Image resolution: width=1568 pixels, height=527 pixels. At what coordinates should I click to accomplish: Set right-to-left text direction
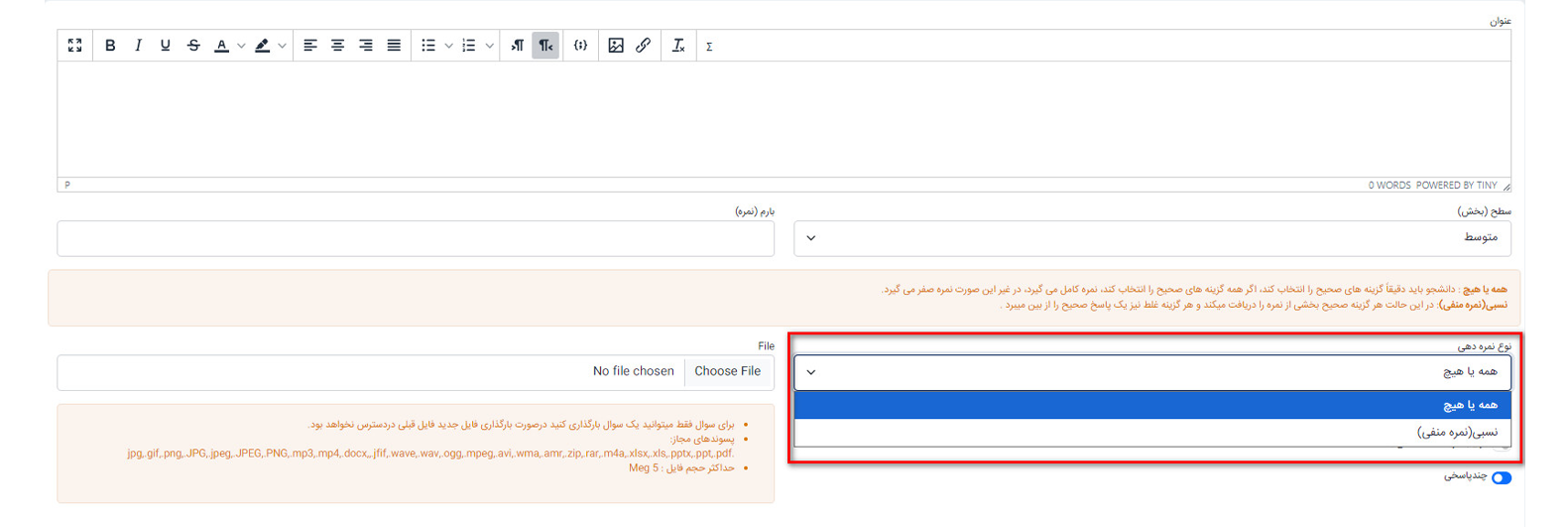(545, 46)
